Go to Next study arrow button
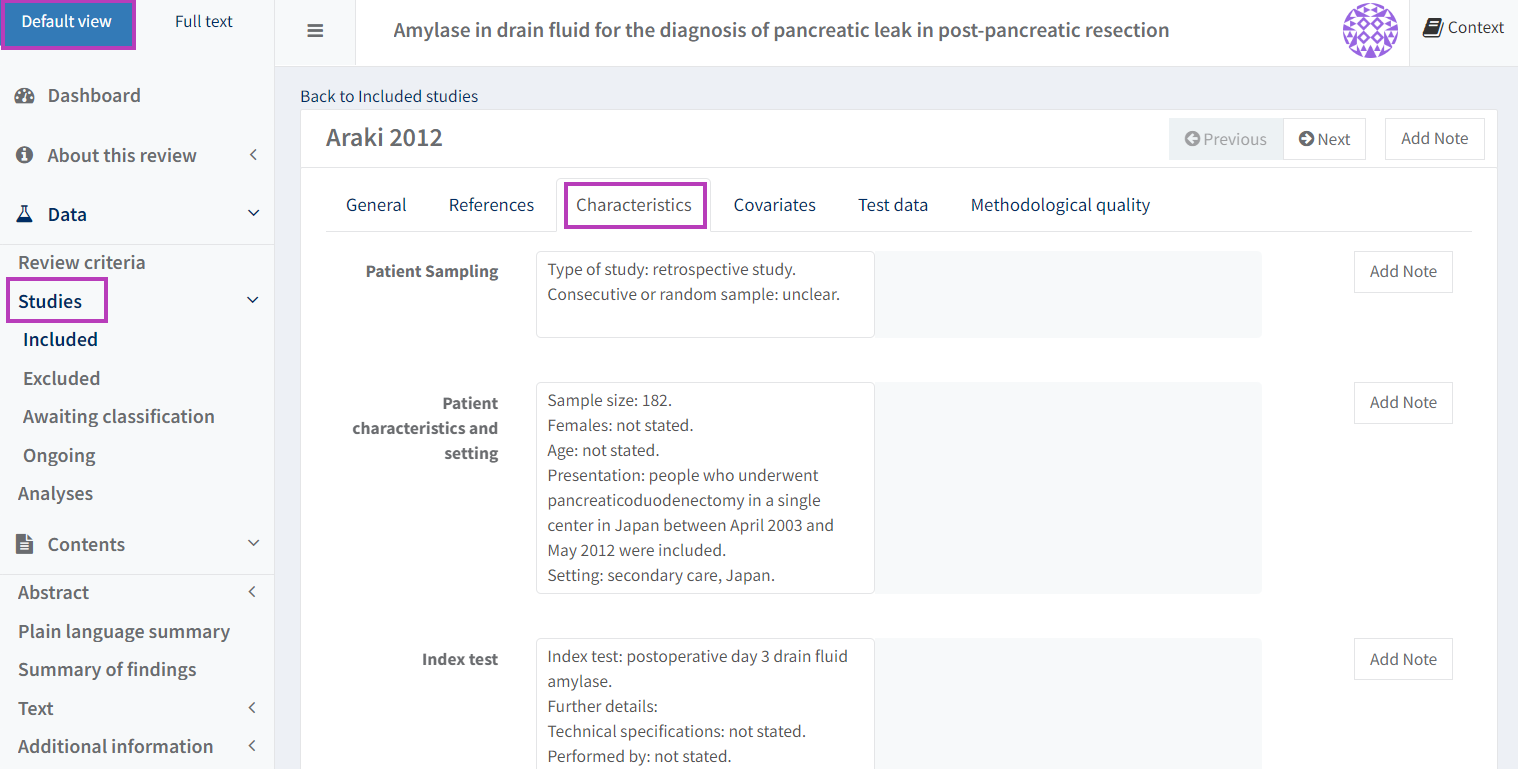The image size is (1518, 769). tap(1324, 139)
